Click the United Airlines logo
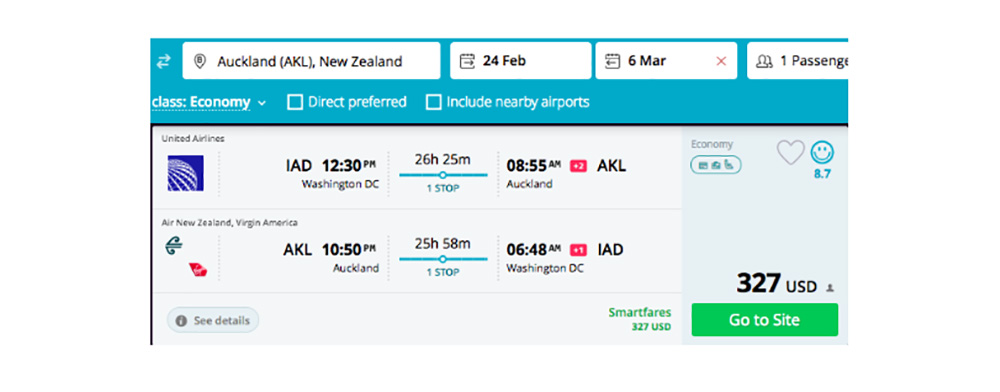The height and width of the screenshot is (392, 1000). tap(186, 173)
